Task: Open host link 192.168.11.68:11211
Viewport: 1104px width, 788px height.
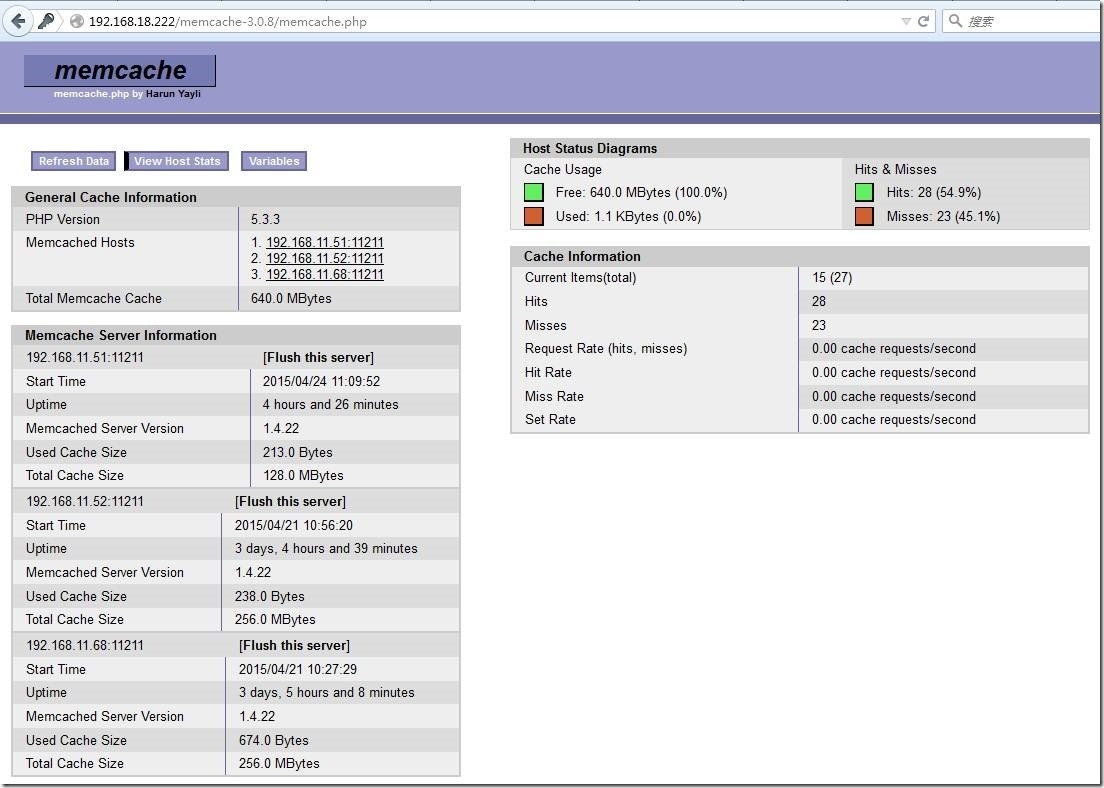Action: click(x=325, y=275)
